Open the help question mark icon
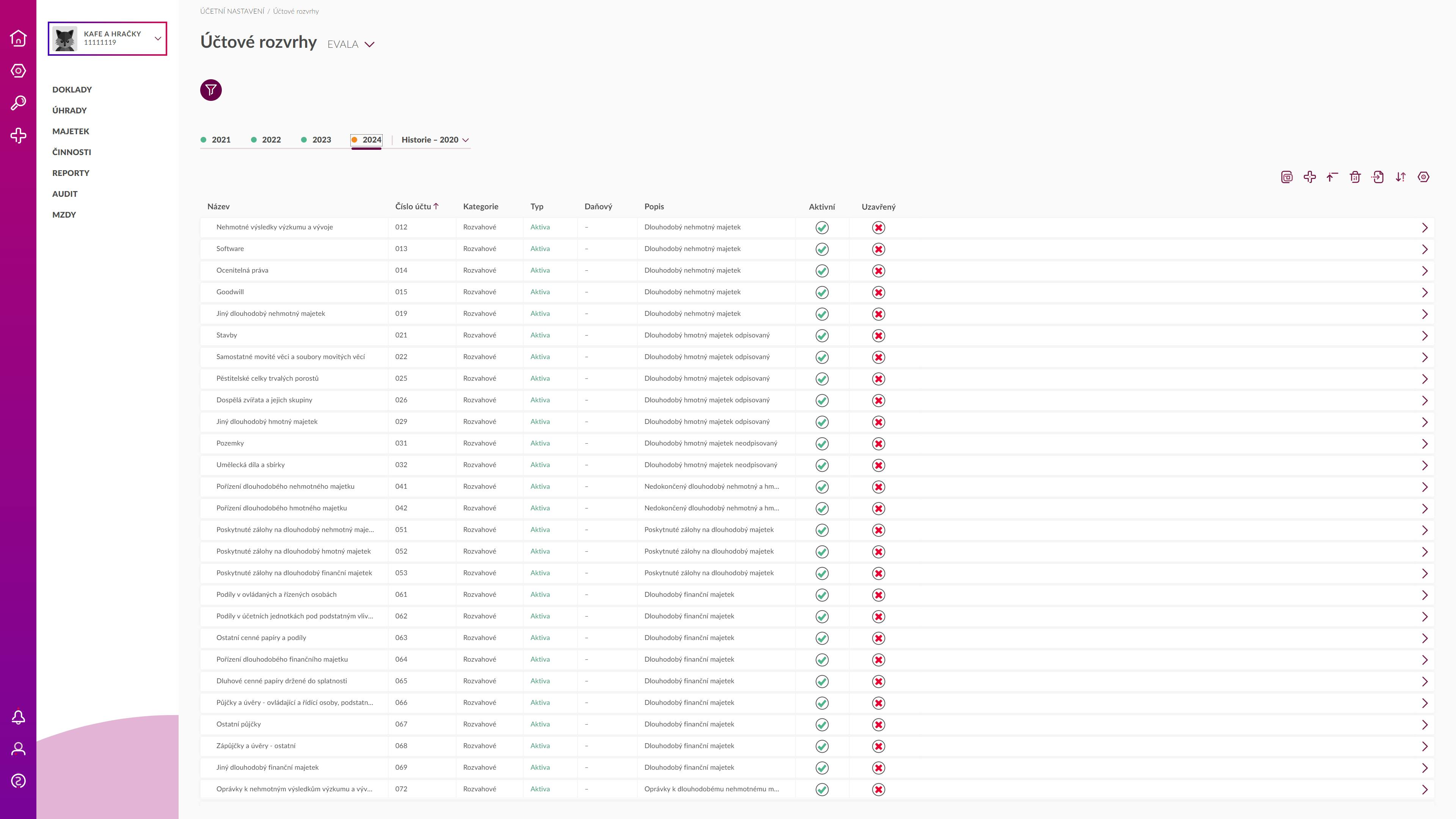This screenshot has width=1456, height=819. [18, 781]
